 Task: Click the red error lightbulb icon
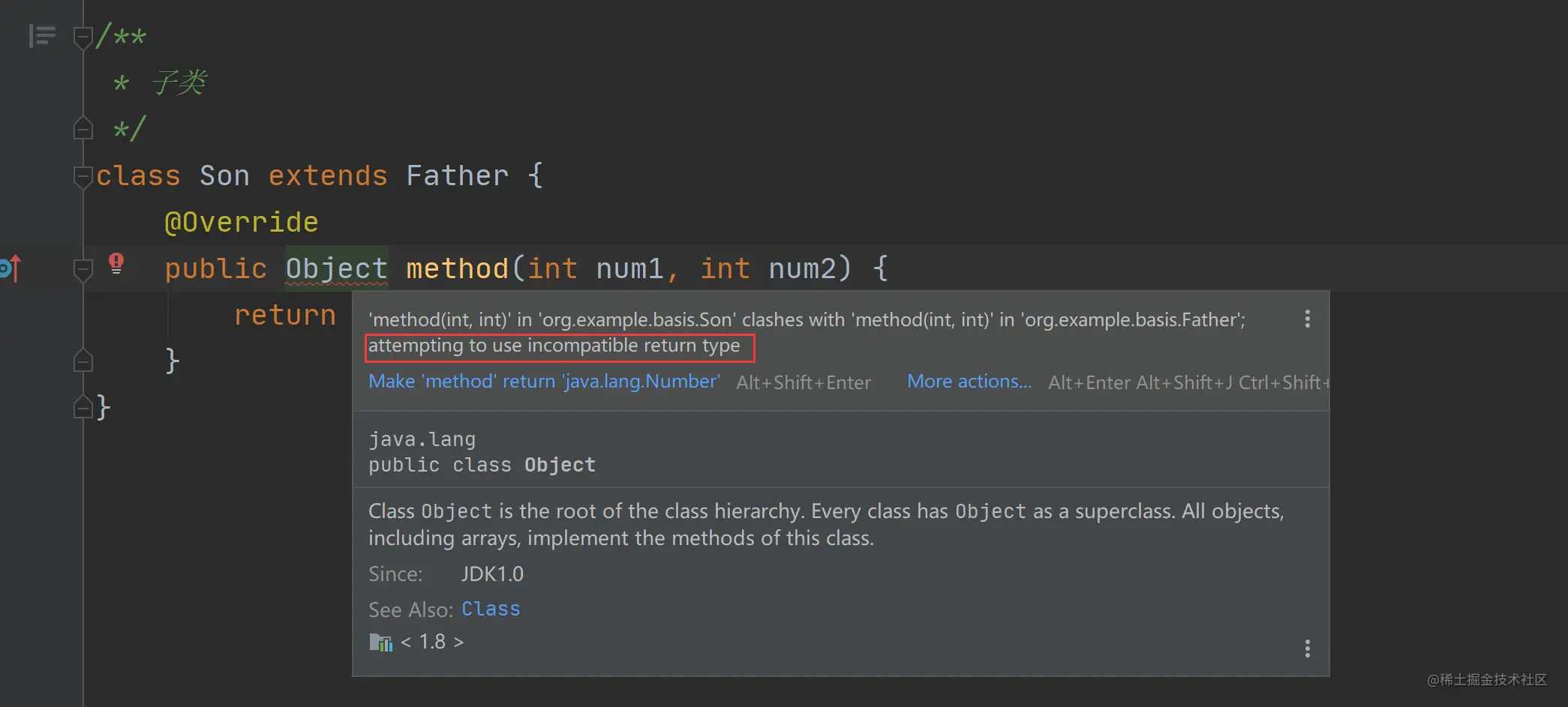(116, 264)
